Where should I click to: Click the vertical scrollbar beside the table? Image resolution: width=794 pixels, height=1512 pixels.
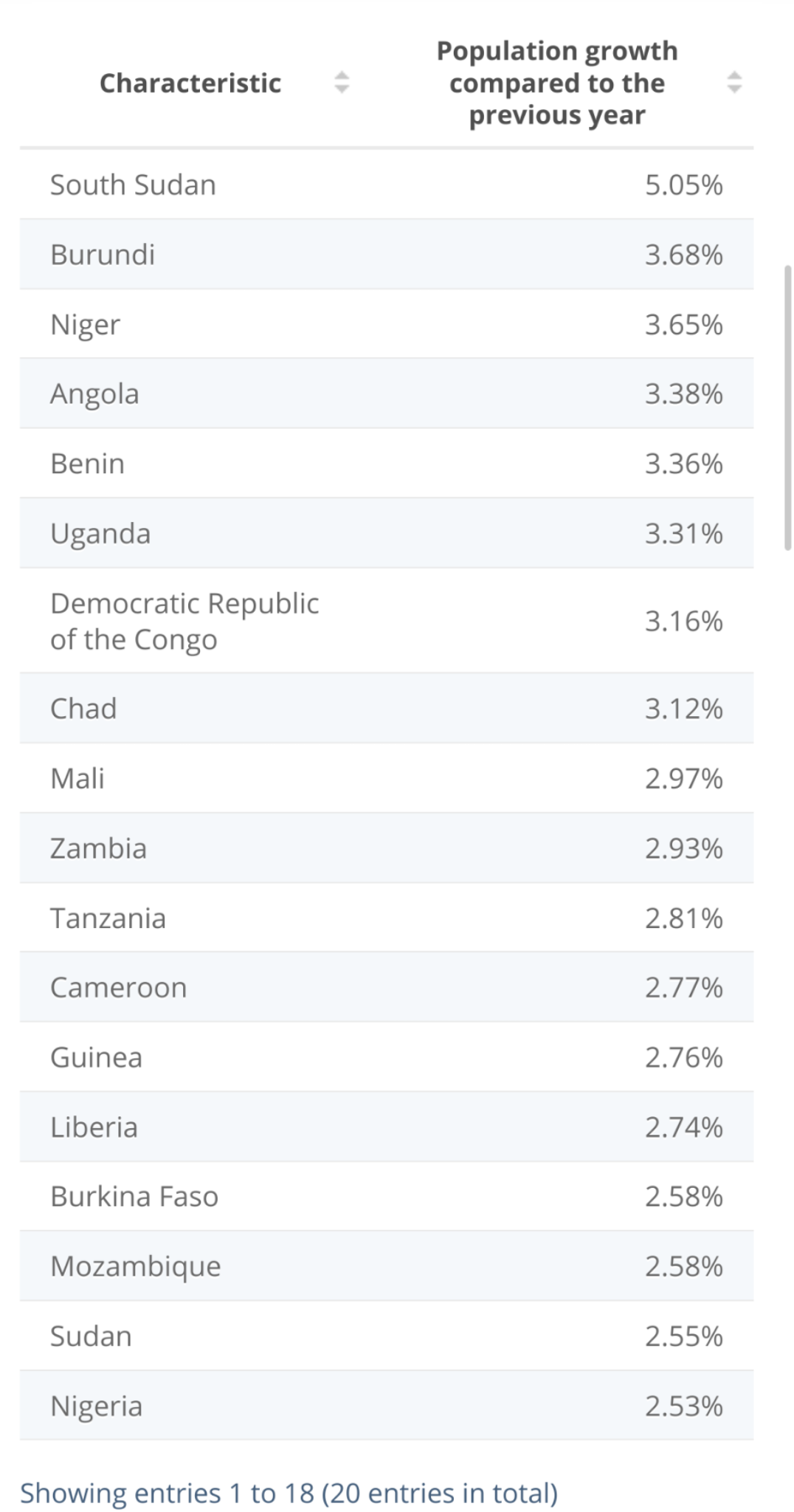point(787,408)
